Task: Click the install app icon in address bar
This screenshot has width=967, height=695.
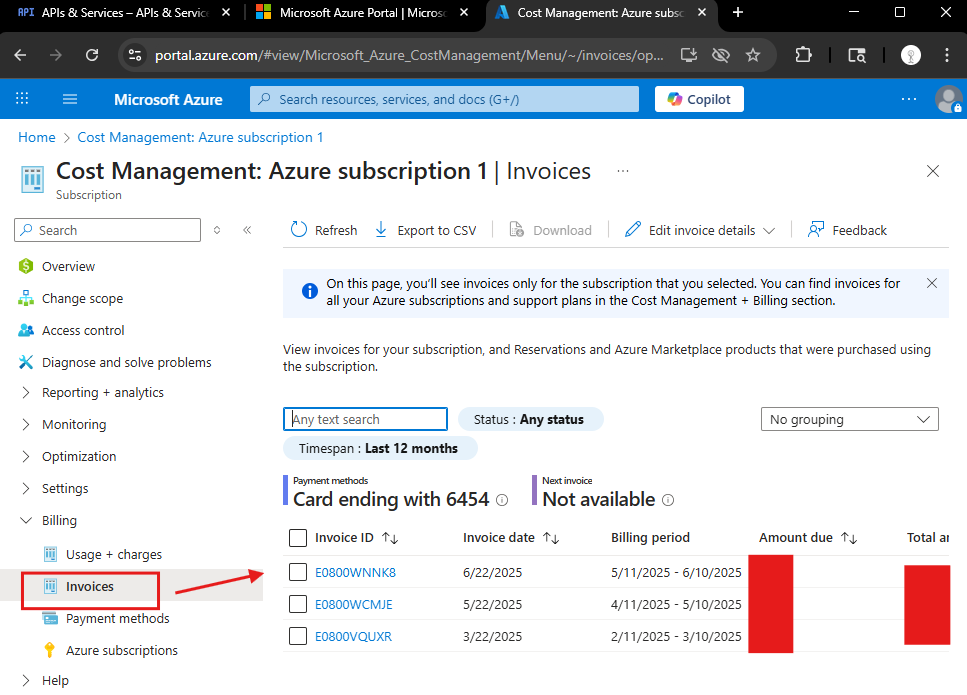Action: click(x=688, y=55)
